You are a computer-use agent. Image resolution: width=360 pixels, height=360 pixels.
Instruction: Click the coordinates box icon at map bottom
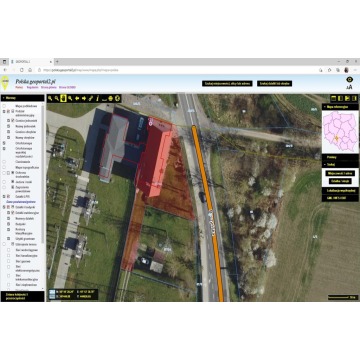[x=52, y=294]
